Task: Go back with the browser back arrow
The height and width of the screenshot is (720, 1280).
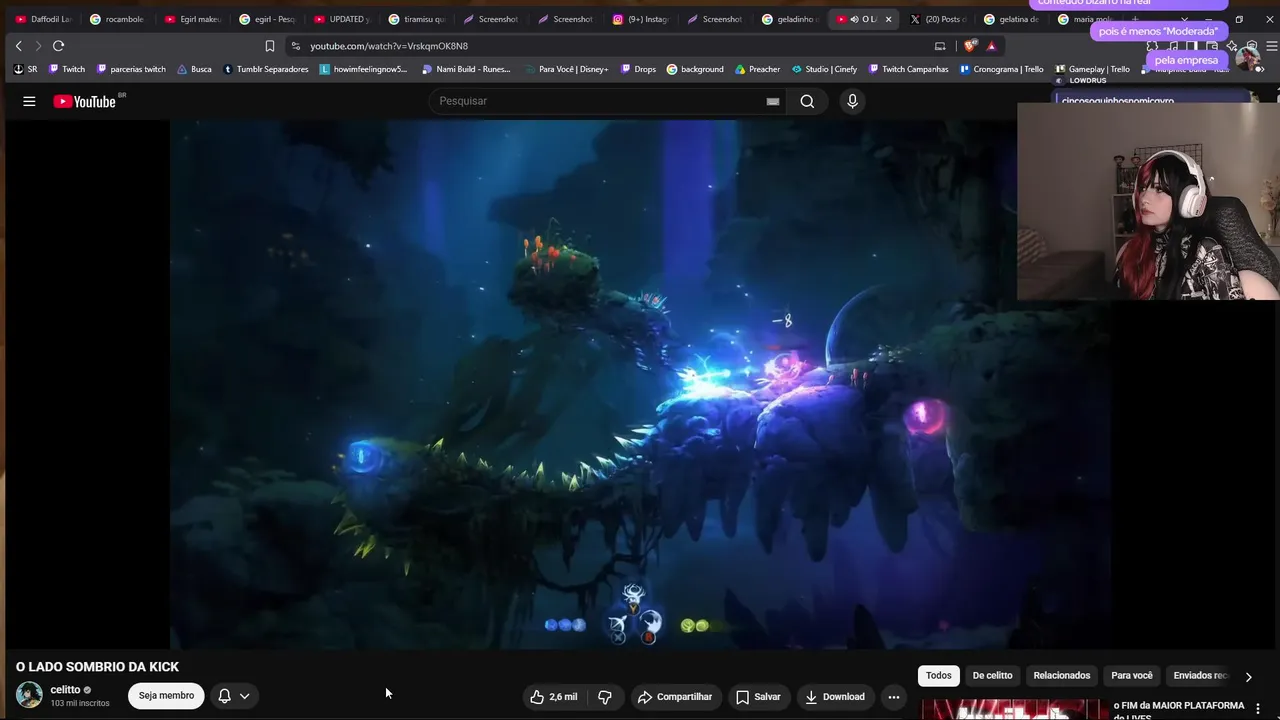Action: coord(18,46)
